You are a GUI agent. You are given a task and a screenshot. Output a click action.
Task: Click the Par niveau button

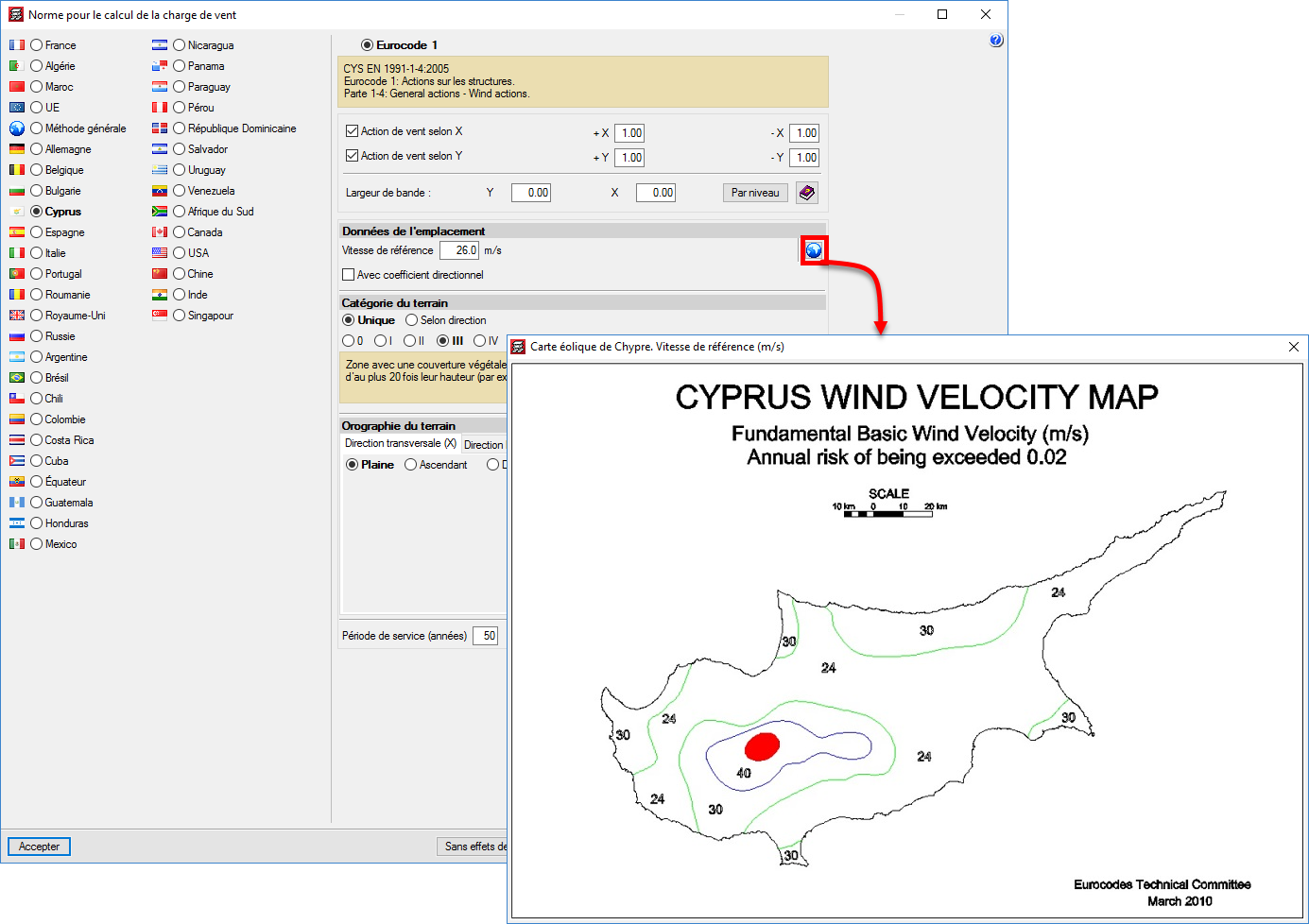tap(755, 193)
